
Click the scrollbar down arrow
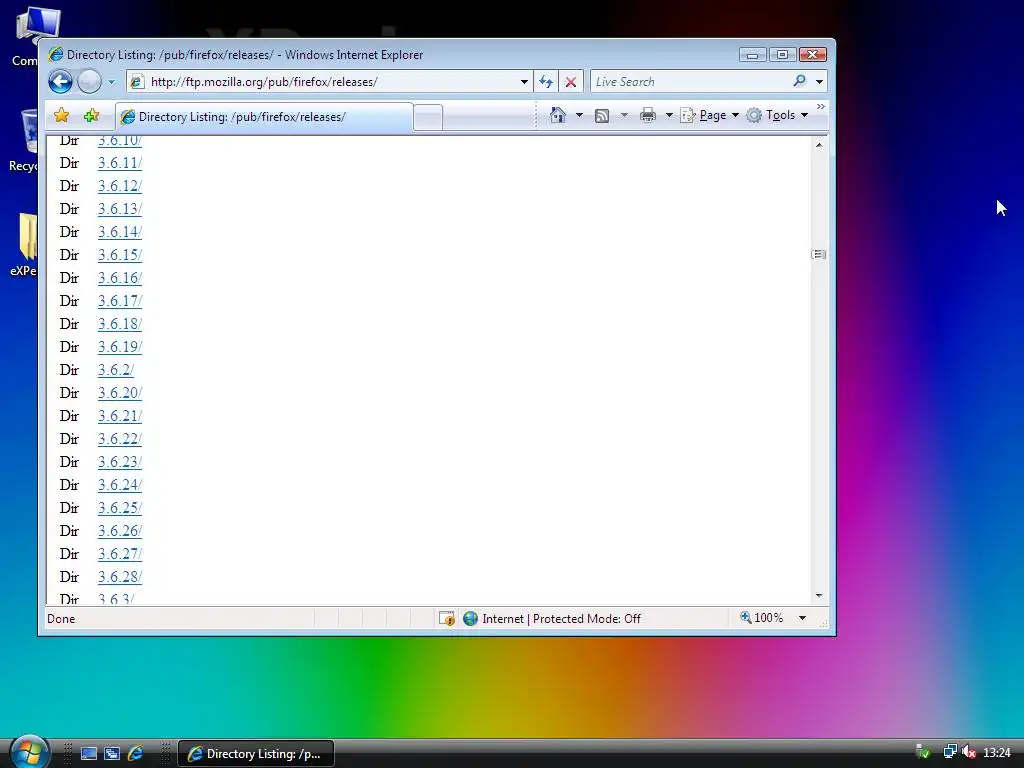[819, 596]
